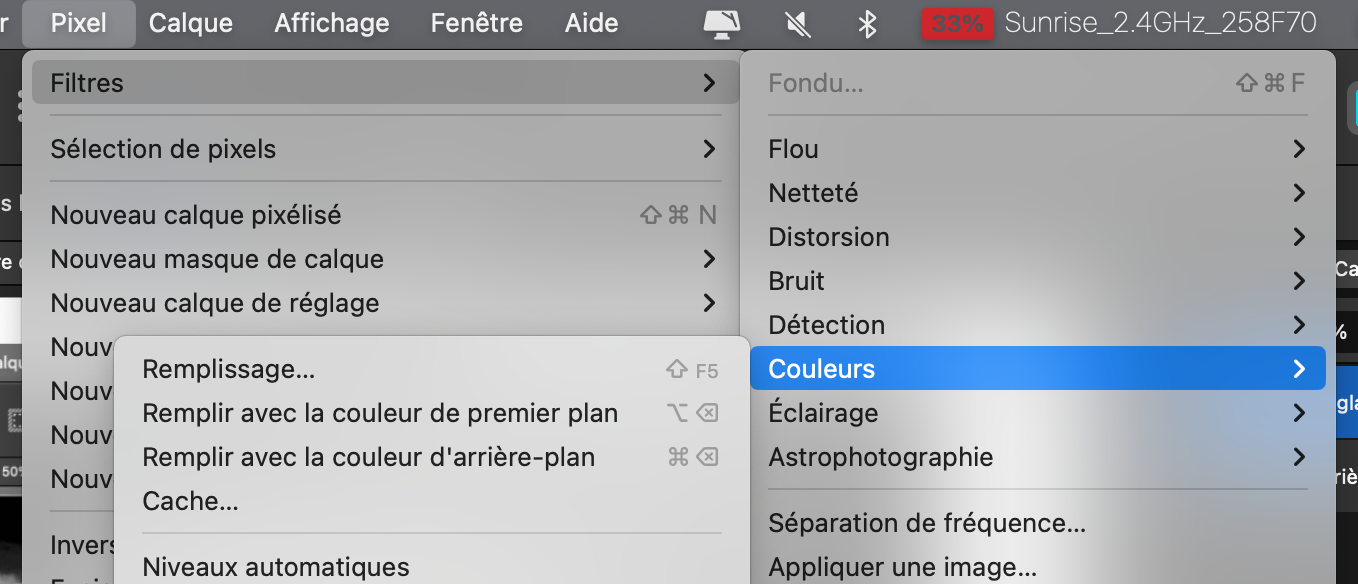This screenshot has height=584, width=1358.
Task: Open the Aide menu
Action: (x=592, y=23)
